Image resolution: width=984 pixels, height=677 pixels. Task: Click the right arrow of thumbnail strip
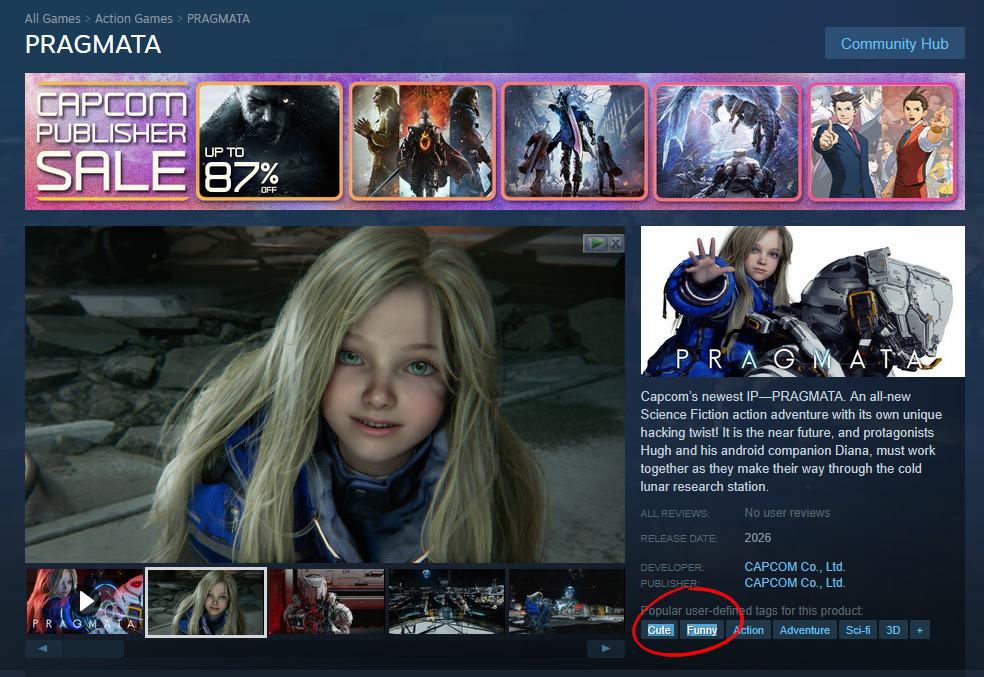click(x=606, y=649)
